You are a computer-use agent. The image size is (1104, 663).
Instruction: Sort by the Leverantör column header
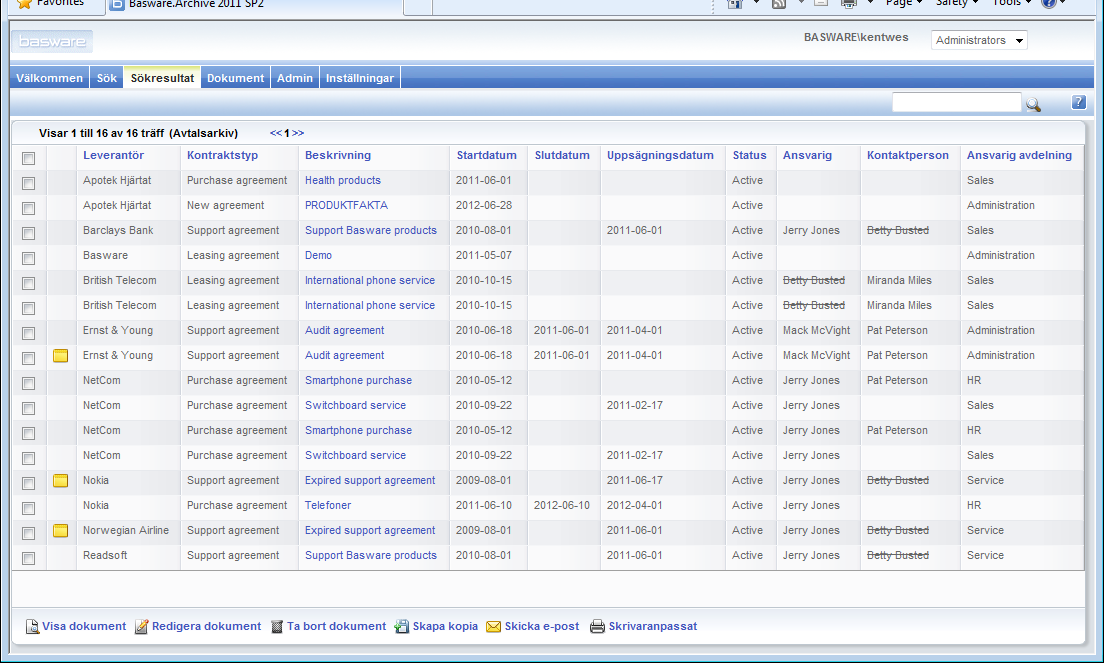click(x=113, y=156)
